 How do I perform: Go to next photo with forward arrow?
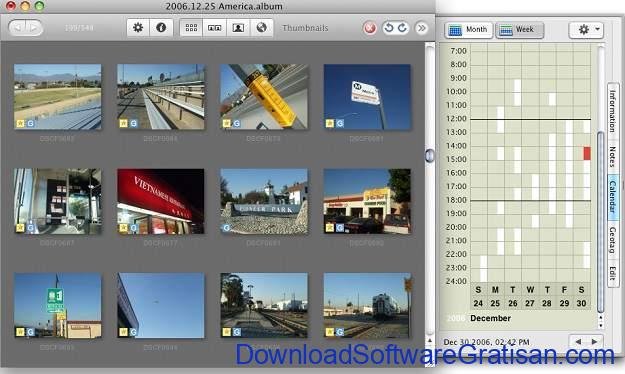click(34, 28)
